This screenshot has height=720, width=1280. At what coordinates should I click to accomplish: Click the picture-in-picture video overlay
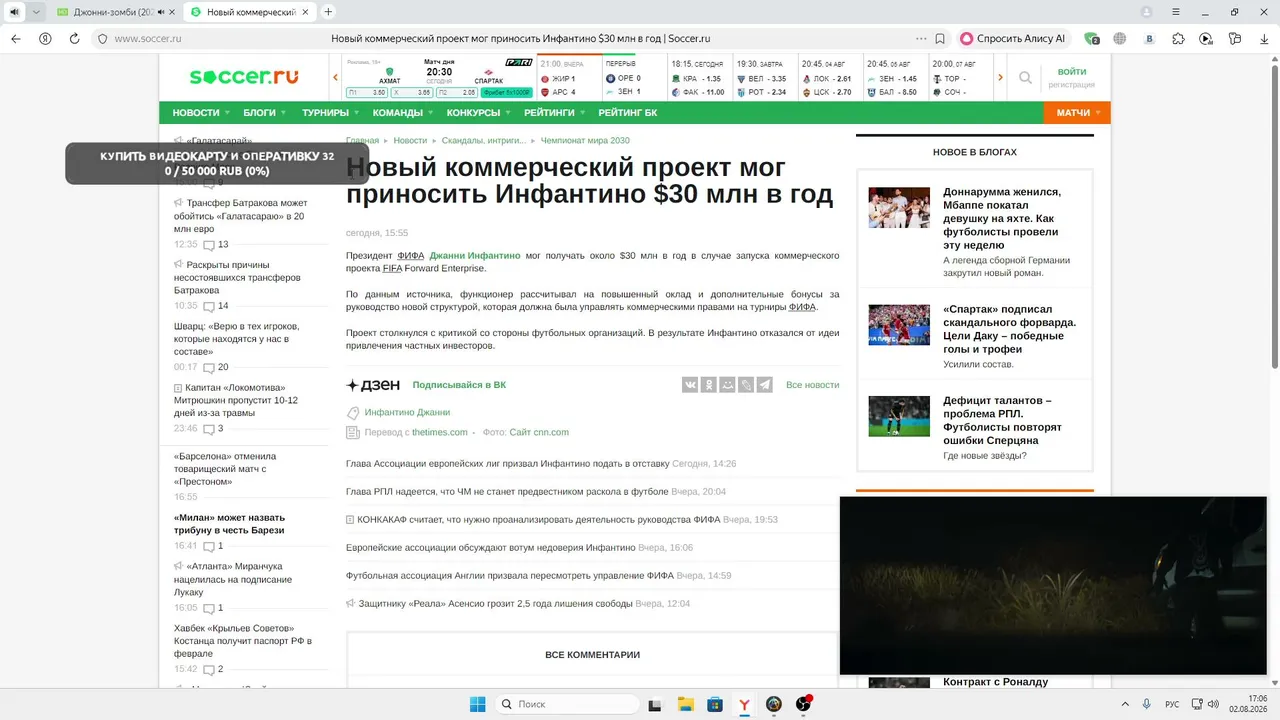click(1053, 586)
